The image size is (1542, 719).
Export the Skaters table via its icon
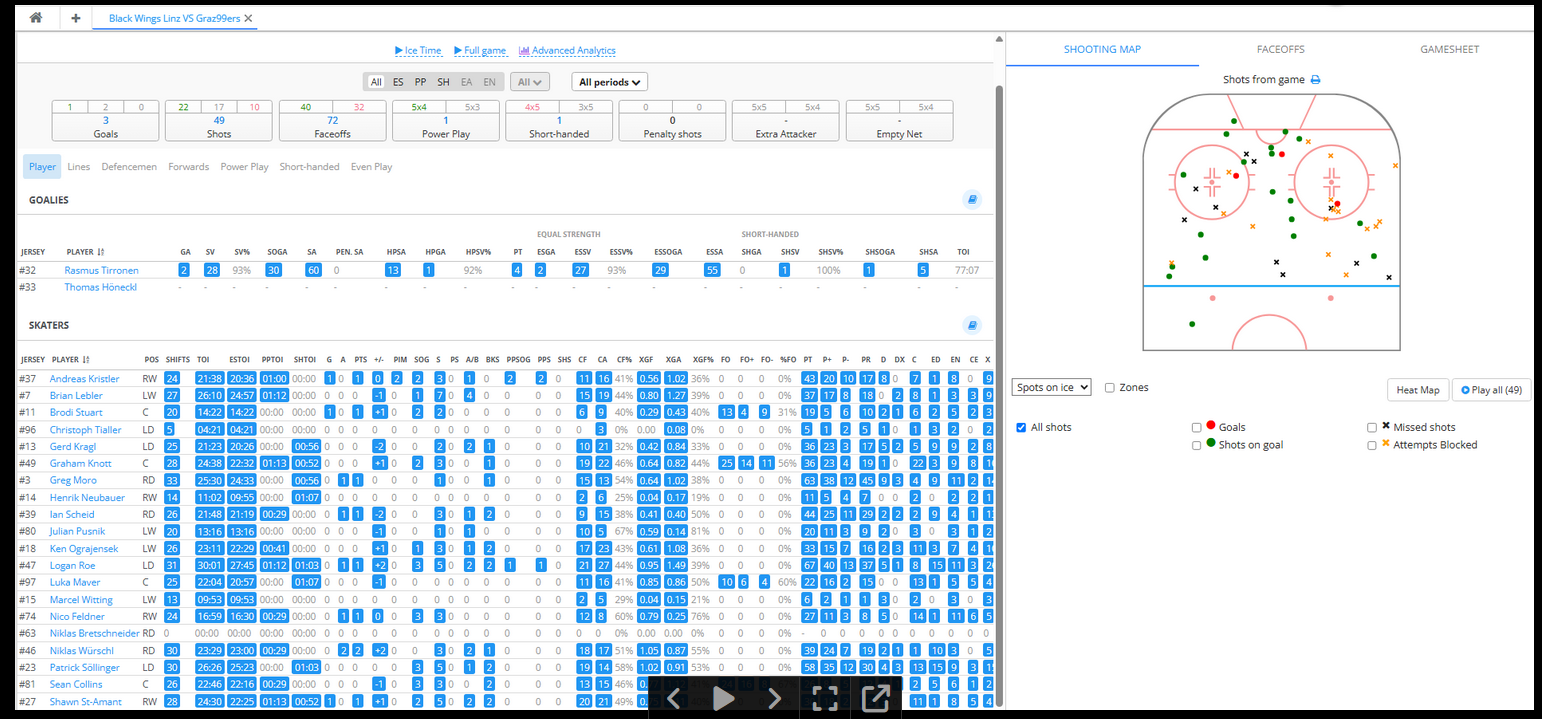click(971, 325)
